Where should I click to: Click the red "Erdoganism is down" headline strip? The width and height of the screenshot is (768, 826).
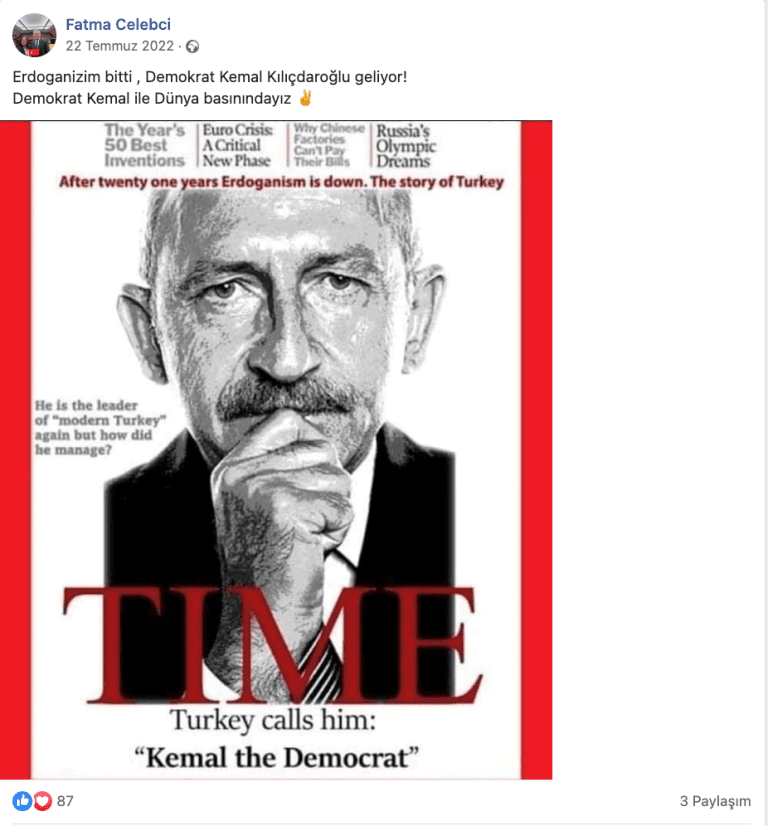281,182
